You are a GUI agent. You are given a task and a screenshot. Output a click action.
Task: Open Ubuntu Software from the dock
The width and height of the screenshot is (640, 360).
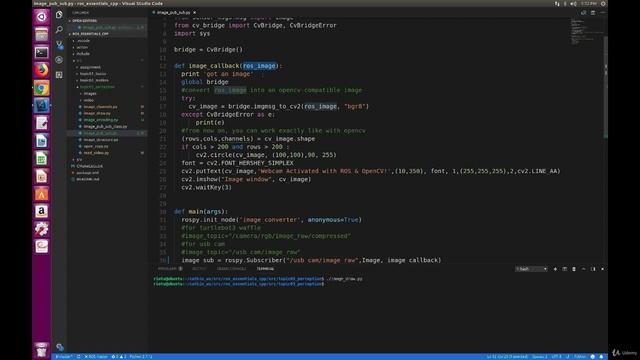(41, 194)
